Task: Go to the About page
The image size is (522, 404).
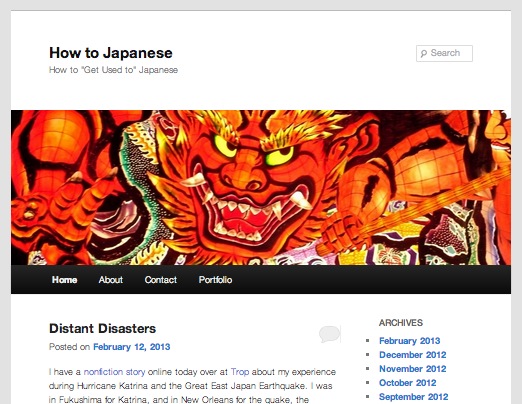Action: 111,280
